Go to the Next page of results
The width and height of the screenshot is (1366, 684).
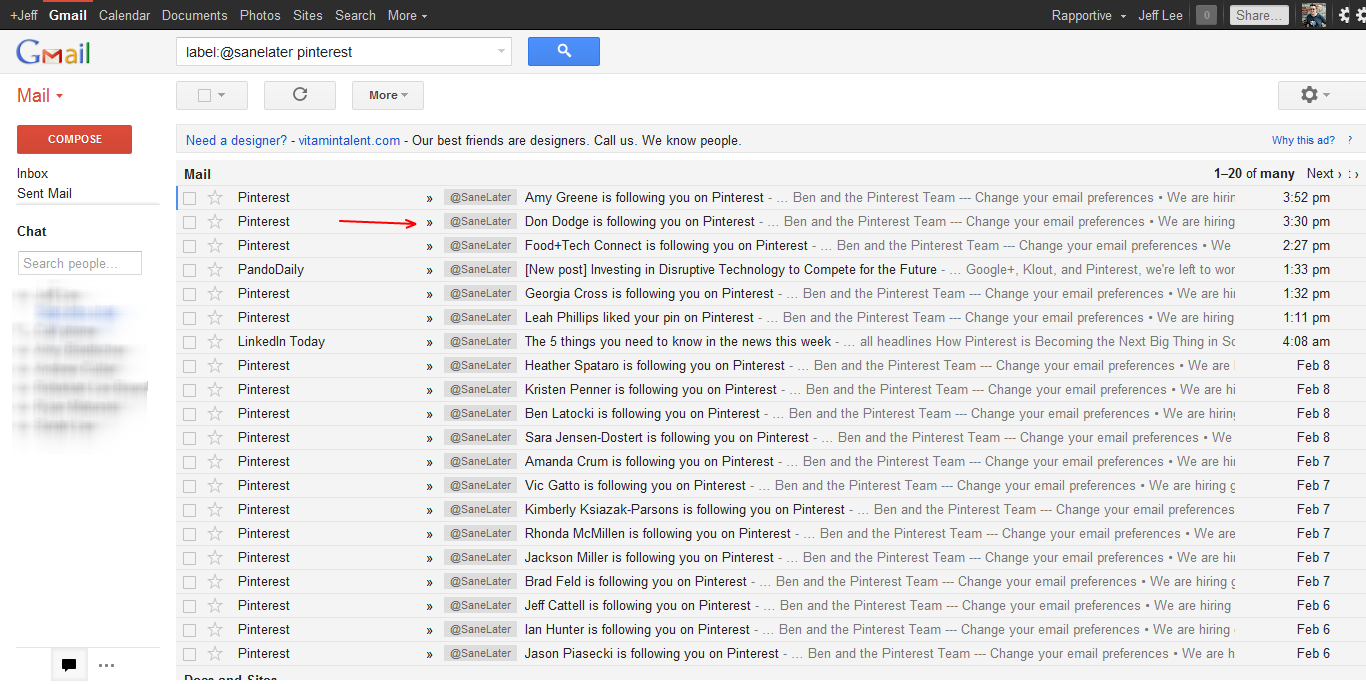1324,174
